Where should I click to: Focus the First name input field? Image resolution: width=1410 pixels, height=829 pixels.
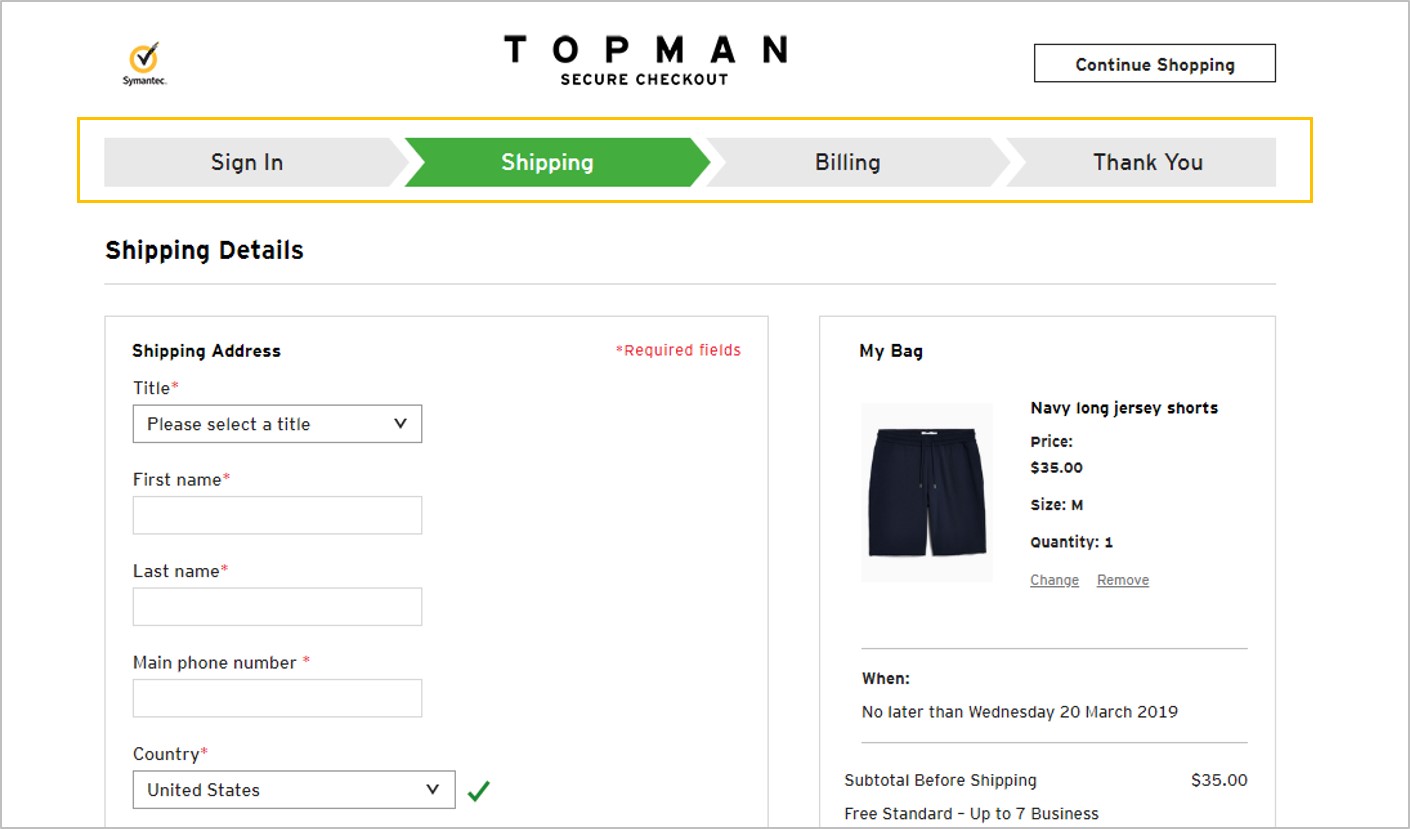click(x=277, y=515)
